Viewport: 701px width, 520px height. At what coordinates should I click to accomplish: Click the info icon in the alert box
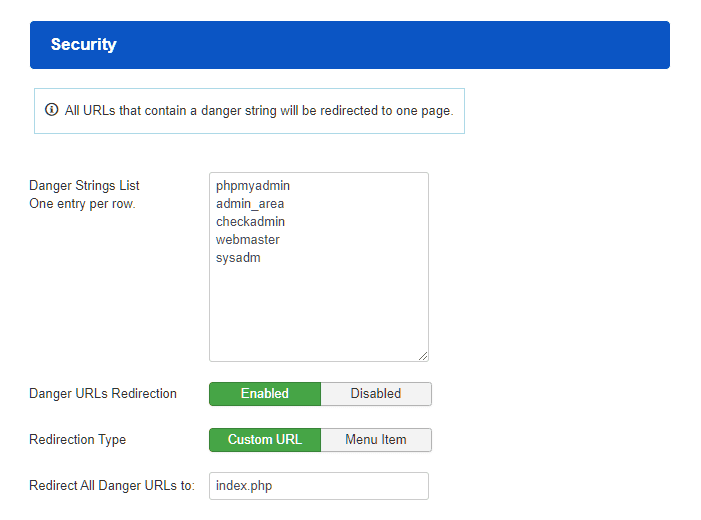[52, 110]
